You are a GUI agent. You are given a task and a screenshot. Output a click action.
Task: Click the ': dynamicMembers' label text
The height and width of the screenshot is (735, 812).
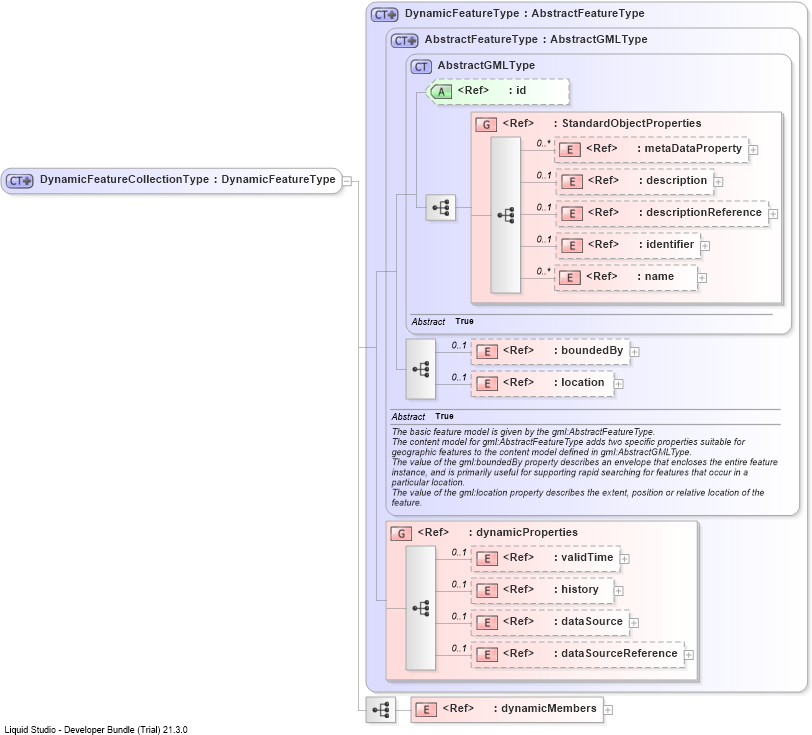click(545, 709)
